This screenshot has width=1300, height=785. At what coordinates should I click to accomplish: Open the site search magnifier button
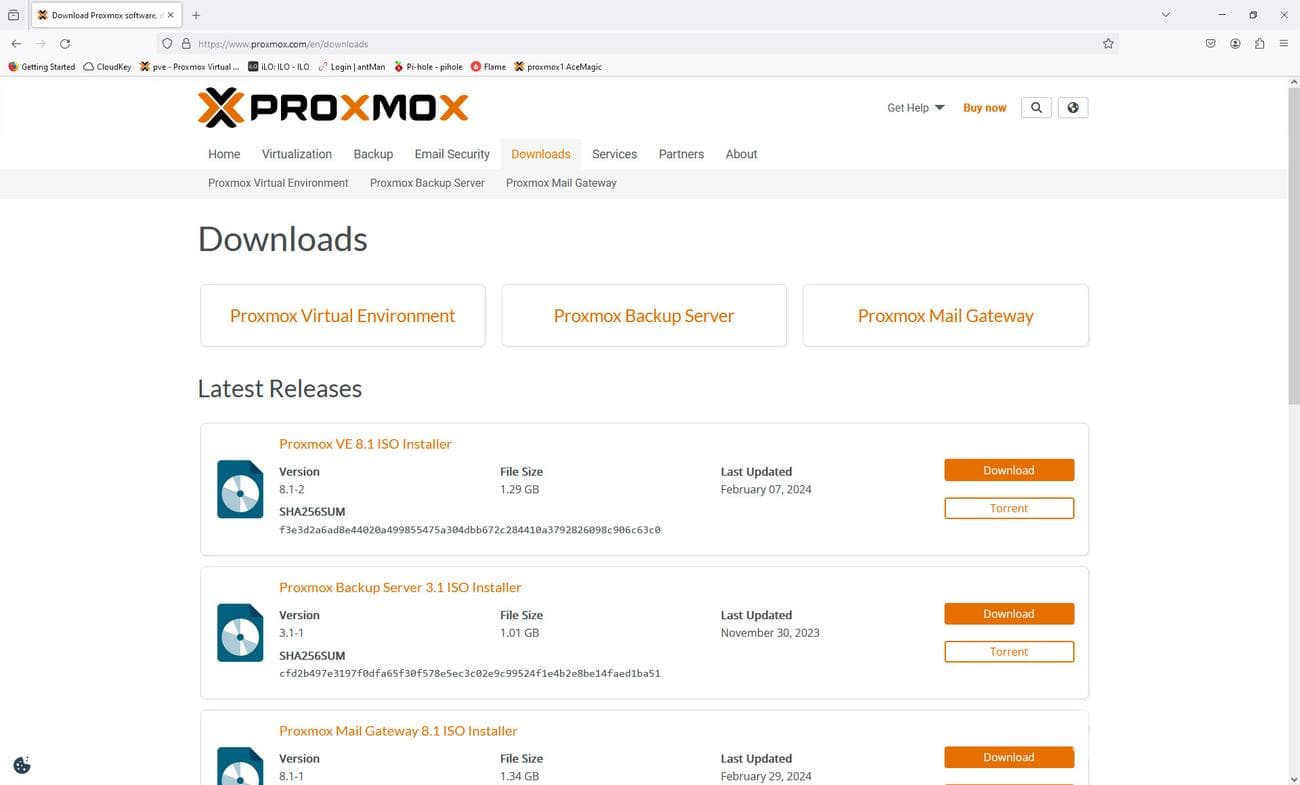(1036, 108)
